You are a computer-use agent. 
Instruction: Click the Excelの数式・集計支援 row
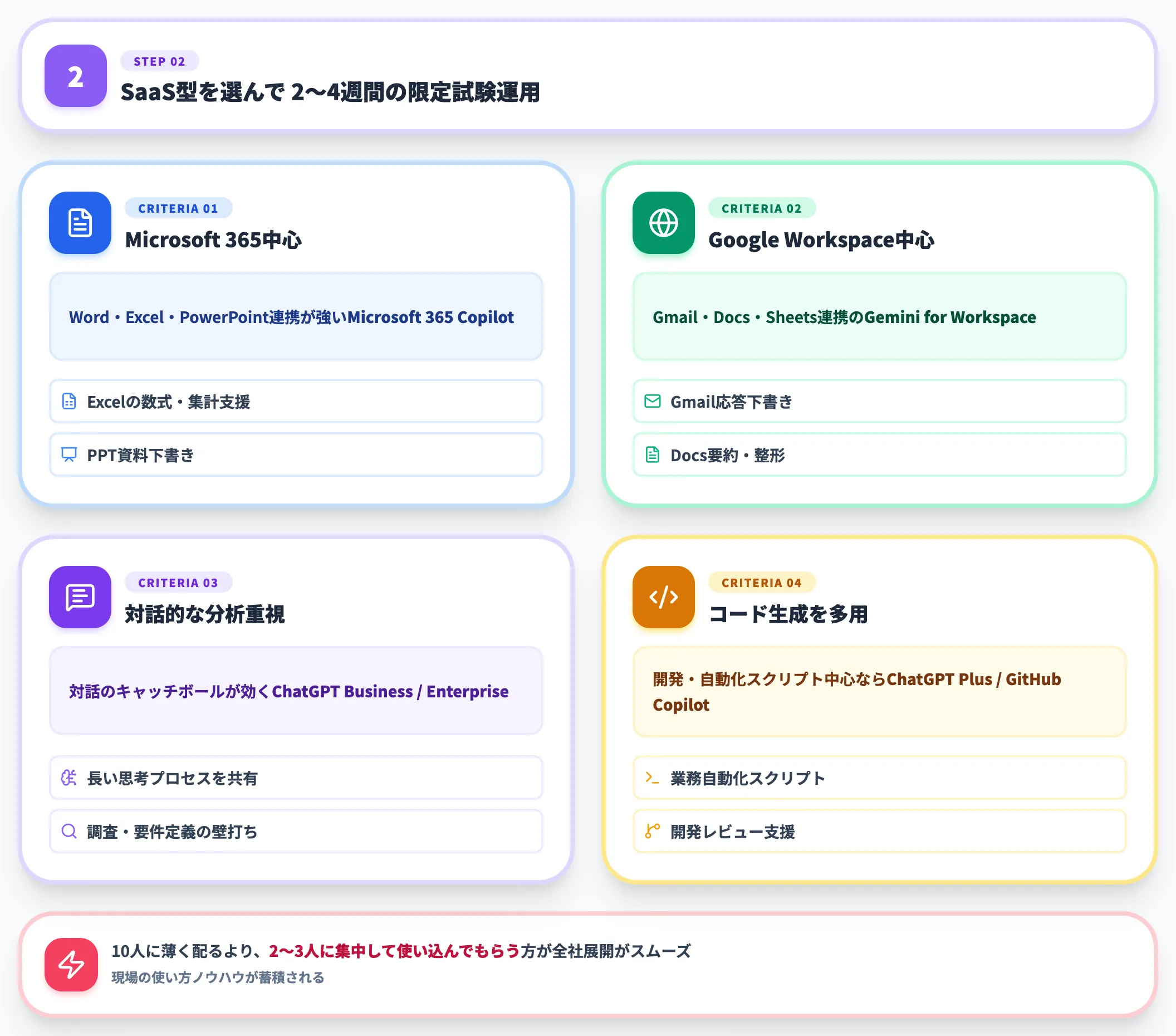(296, 401)
